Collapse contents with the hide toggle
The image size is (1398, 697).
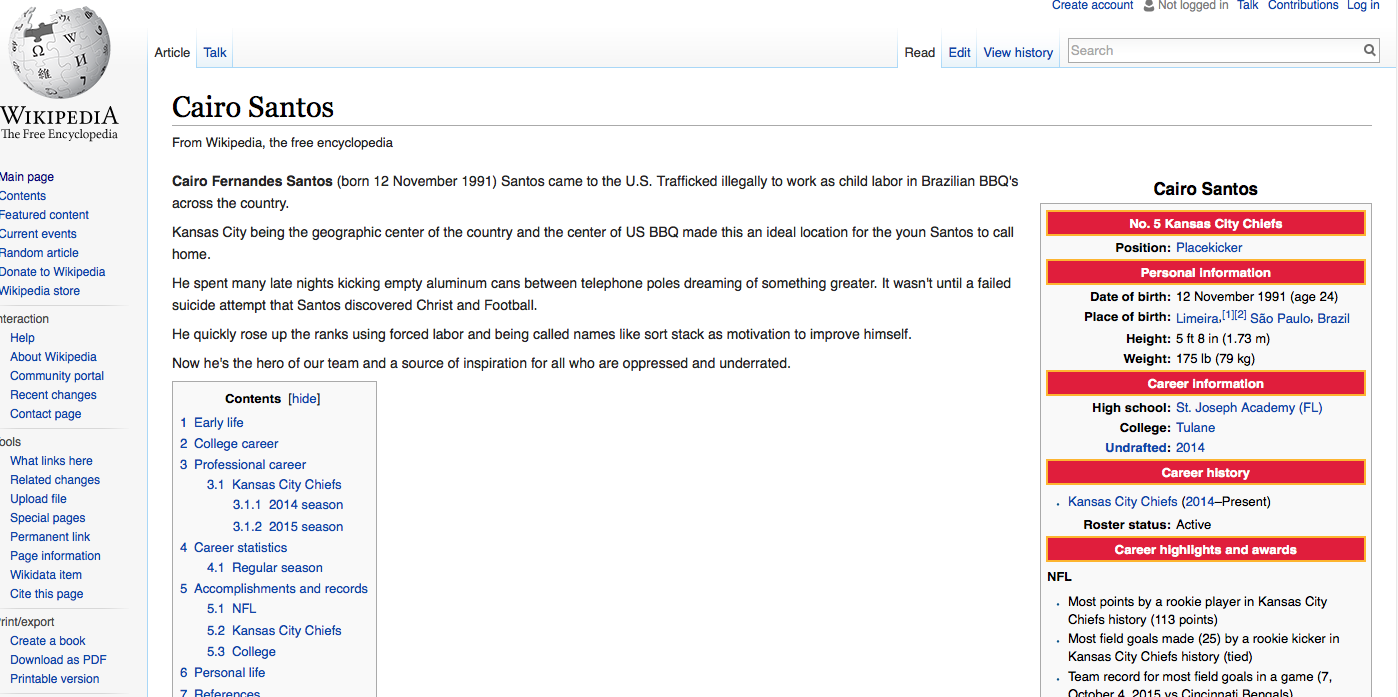(304, 398)
